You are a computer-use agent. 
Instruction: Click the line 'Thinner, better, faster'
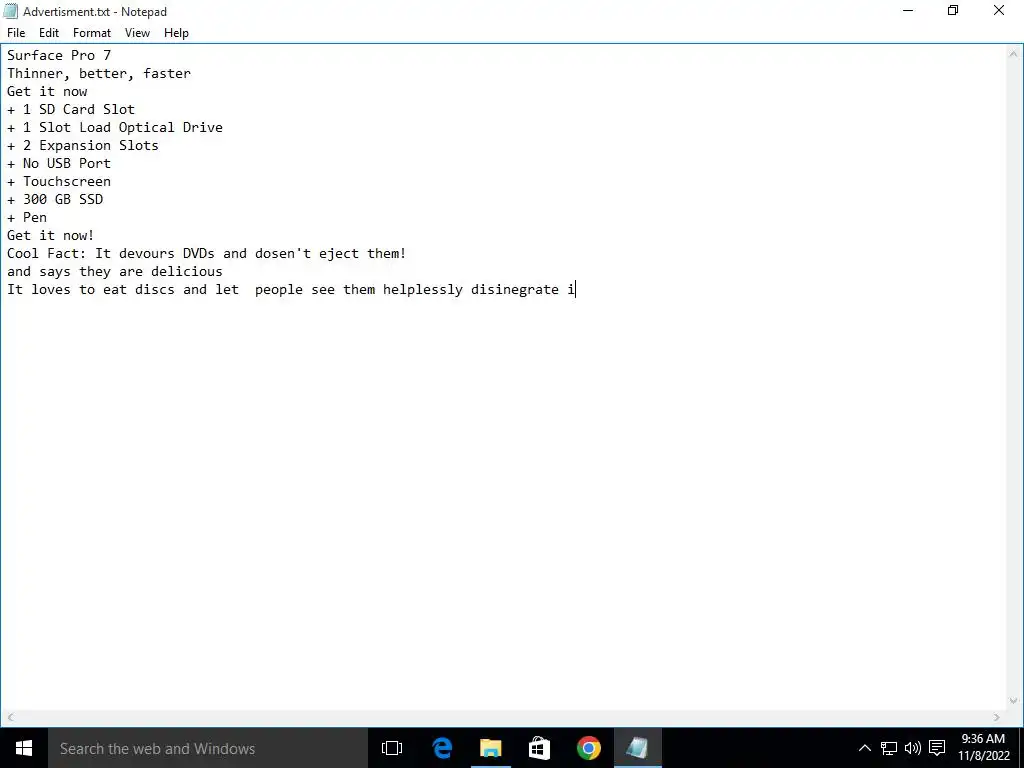point(99,73)
